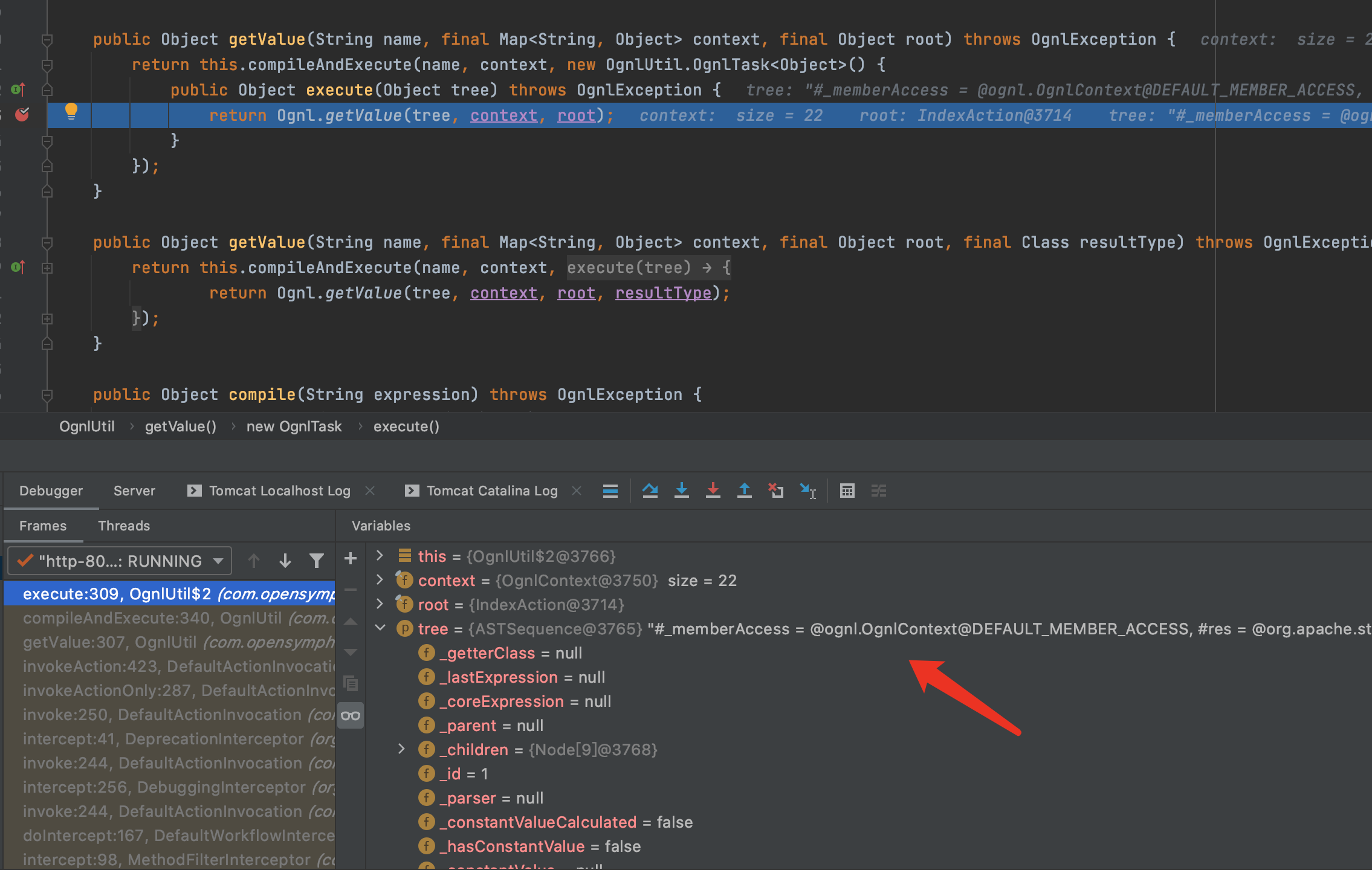The height and width of the screenshot is (870, 1372).
Task: Select the Frames tab
Action: click(x=42, y=526)
